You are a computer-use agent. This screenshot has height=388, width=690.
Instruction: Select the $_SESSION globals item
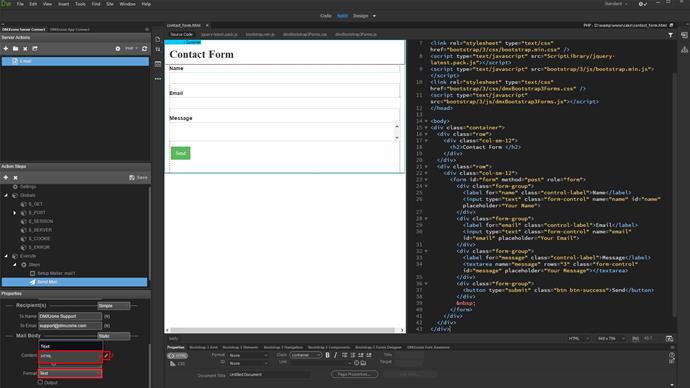point(40,221)
